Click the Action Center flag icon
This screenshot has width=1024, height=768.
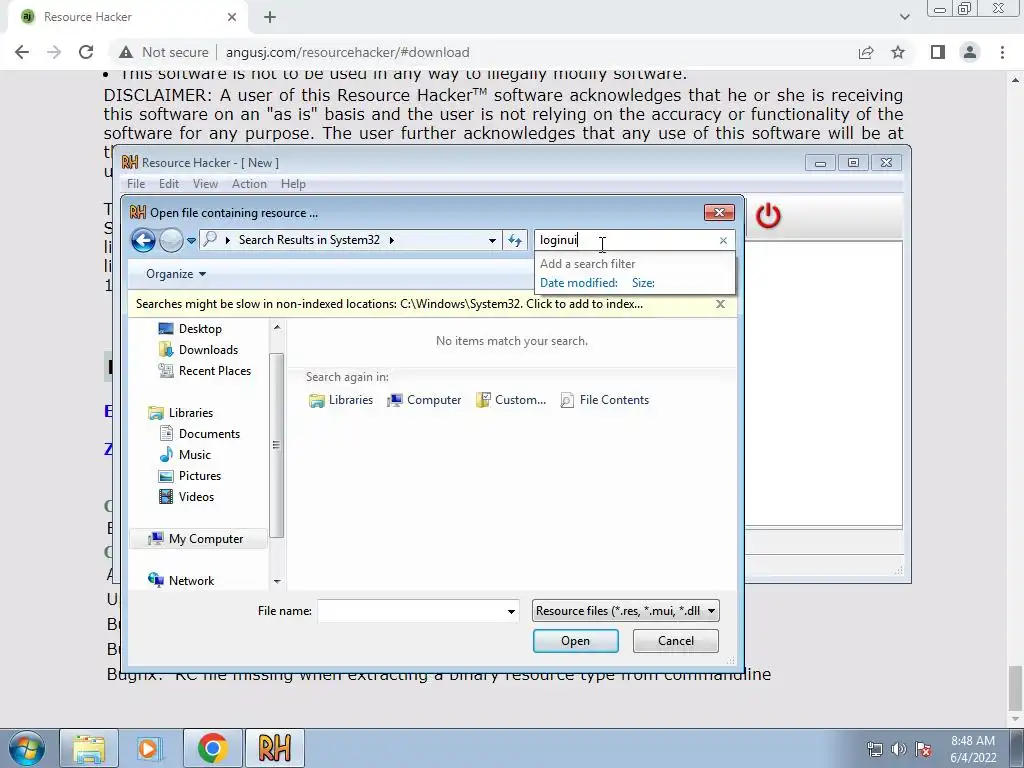click(923, 748)
